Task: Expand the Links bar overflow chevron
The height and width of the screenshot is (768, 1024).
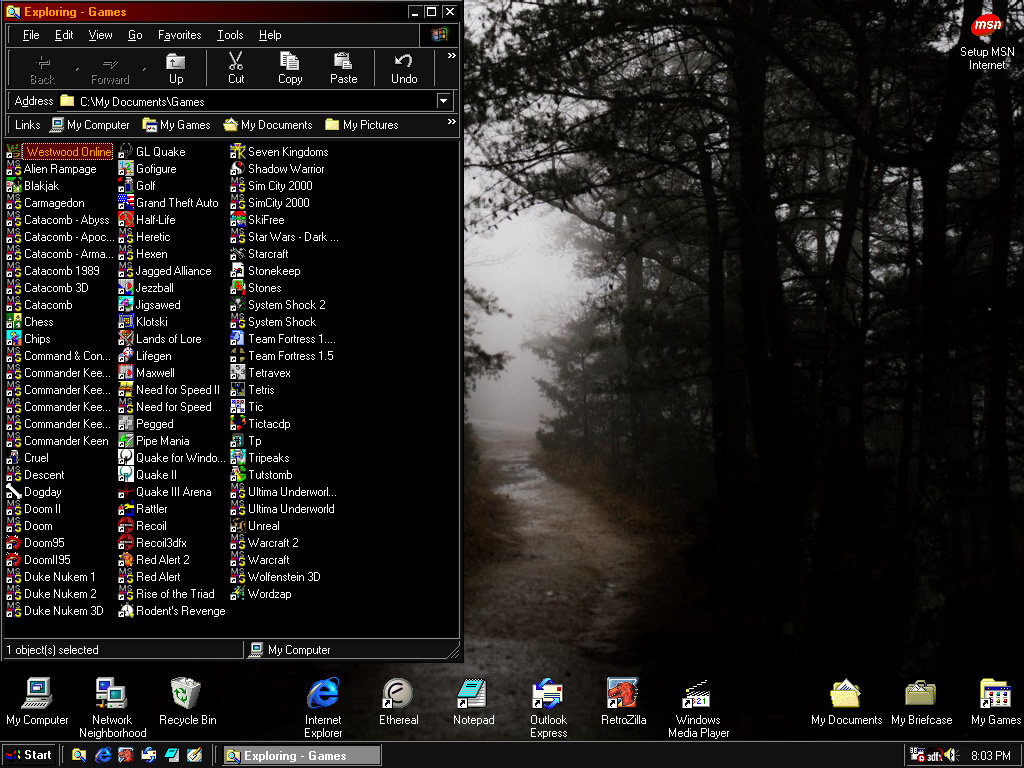Action: click(451, 122)
